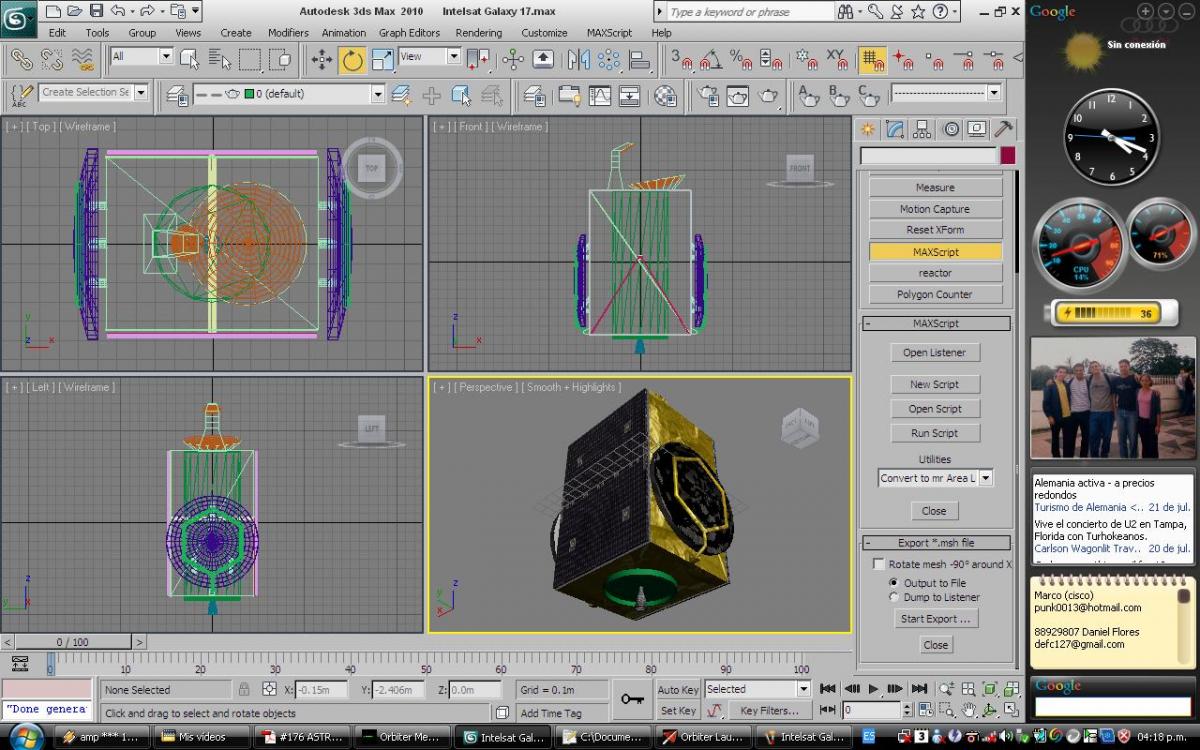
Task: Pick the Select and Scale tool
Action: [383, 60]
